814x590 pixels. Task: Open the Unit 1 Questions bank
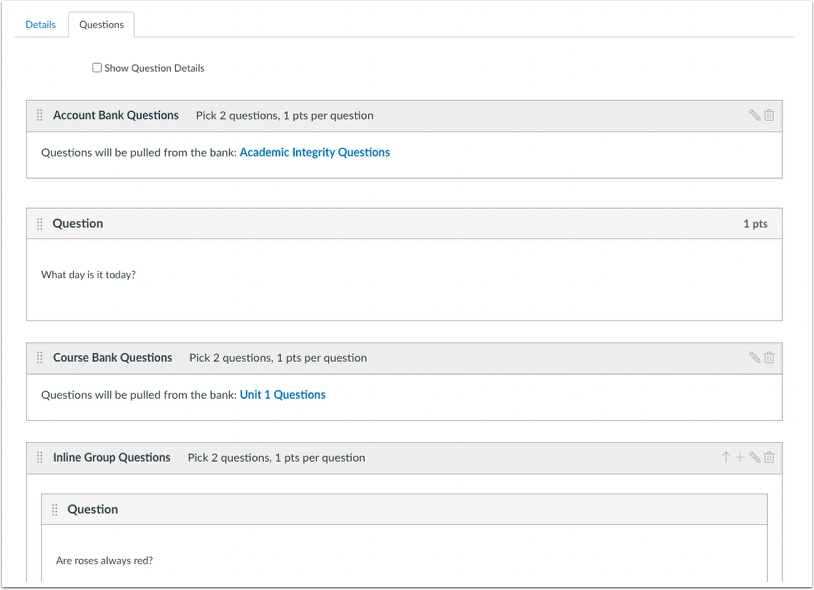coord(282,394)
